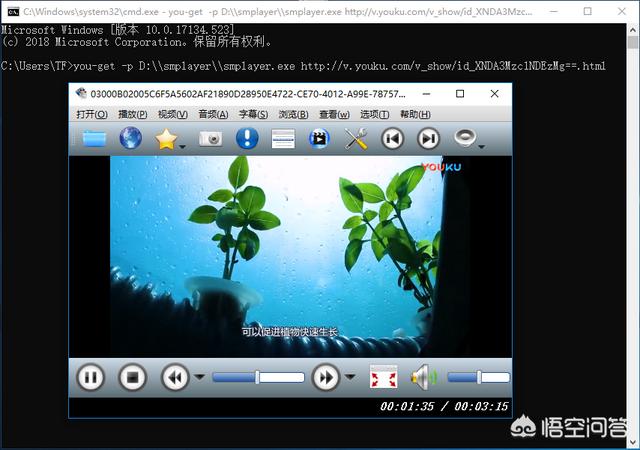Click the 00:01:35 / 00:03:15 time display
The height and width of the screenshot is (450, 640).
coord(444,406)
